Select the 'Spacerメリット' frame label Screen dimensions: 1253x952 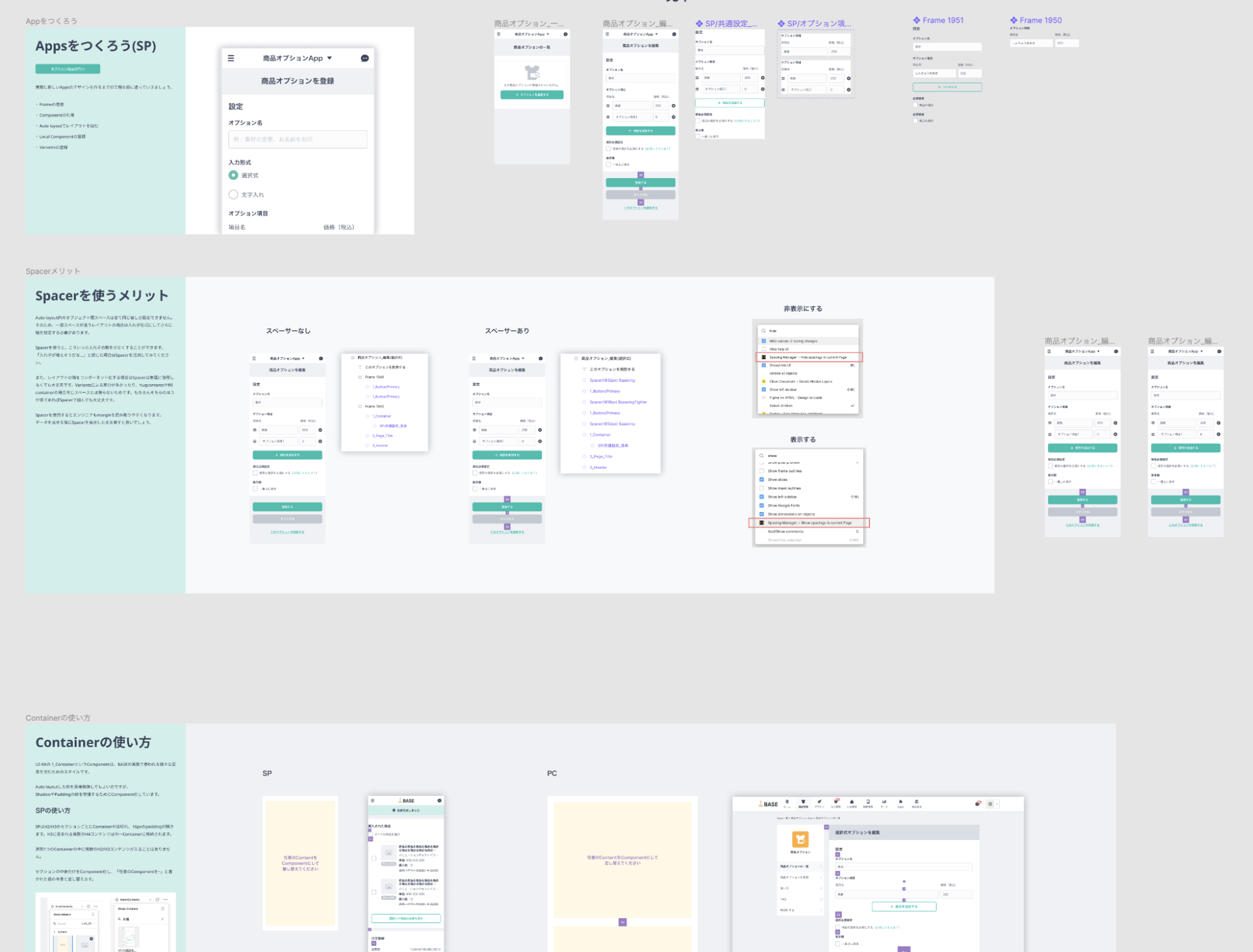tap(53, 271)
